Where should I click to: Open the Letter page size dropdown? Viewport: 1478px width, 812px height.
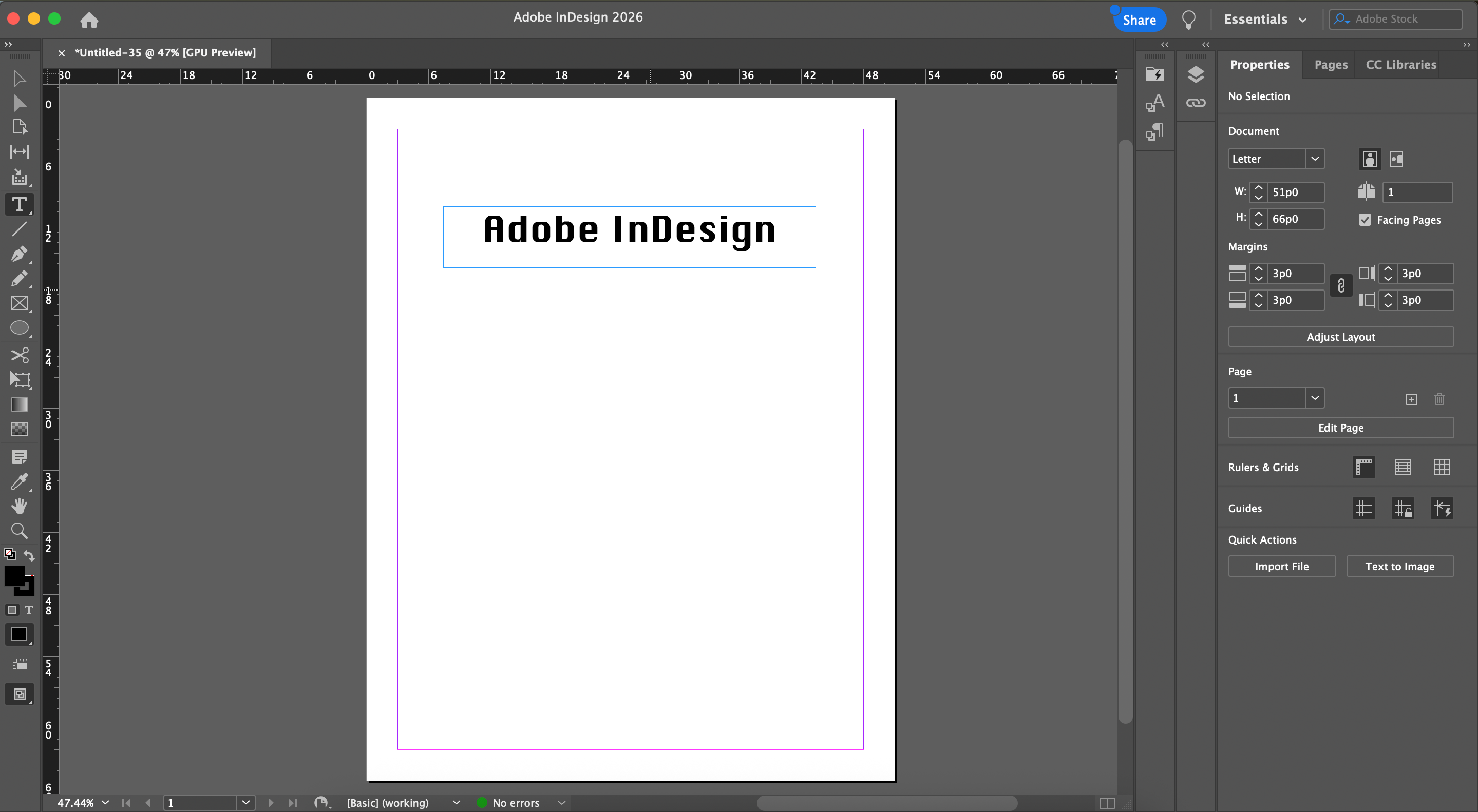click(1315, 159)
